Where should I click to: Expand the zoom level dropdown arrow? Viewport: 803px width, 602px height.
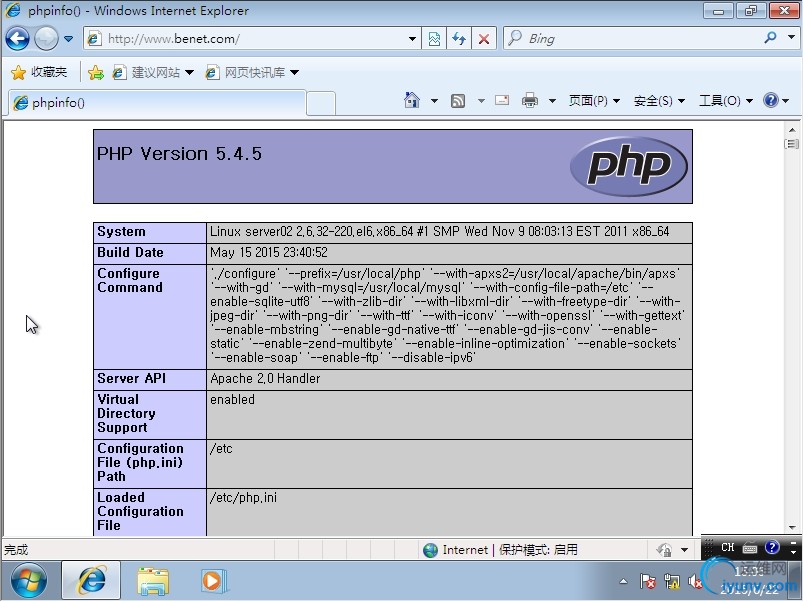(x=684, y=550)
